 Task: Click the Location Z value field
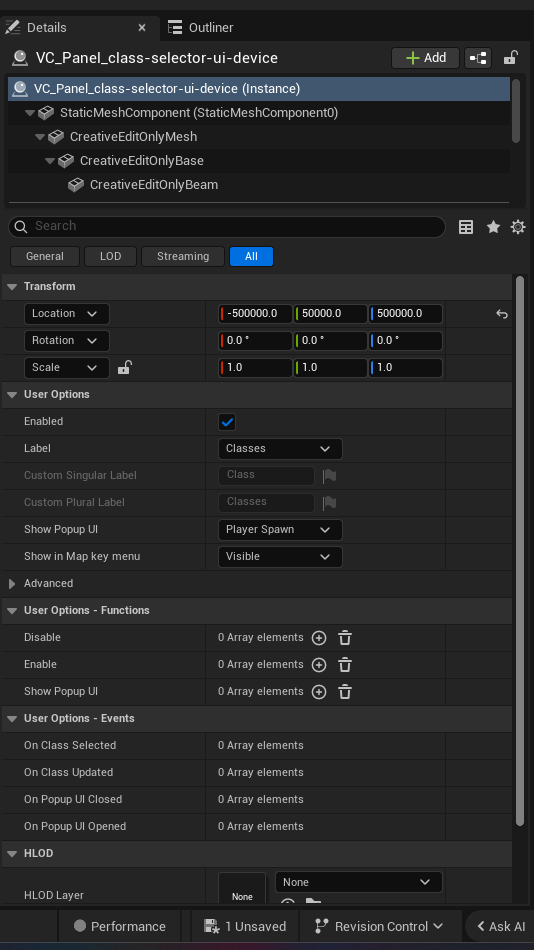pos(406,314)
